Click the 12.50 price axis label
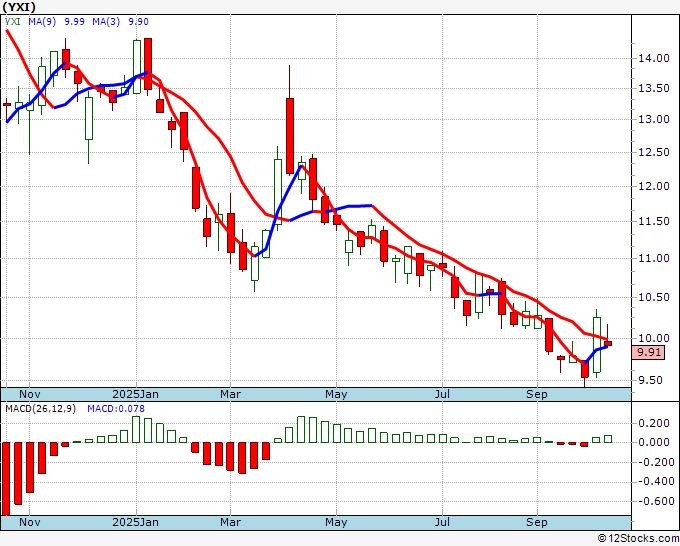Screen dimensions: 680x546 coord(654,152)
